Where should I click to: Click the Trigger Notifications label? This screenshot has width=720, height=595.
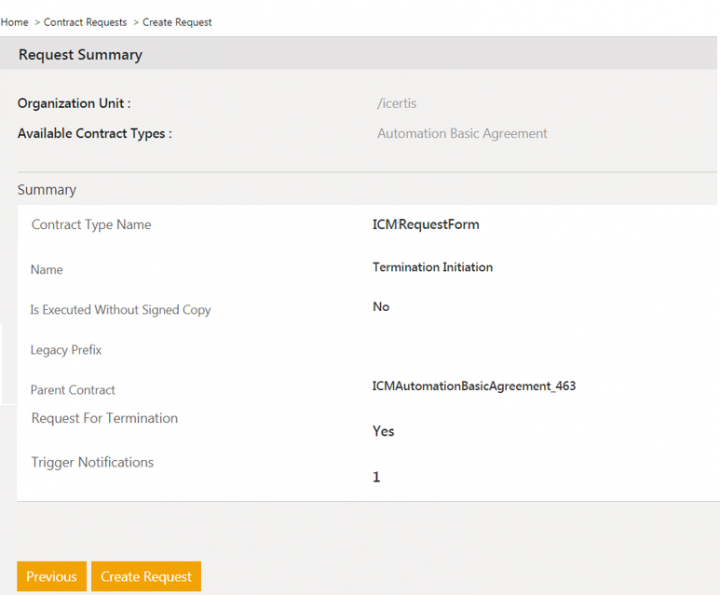tap(92, 462)
